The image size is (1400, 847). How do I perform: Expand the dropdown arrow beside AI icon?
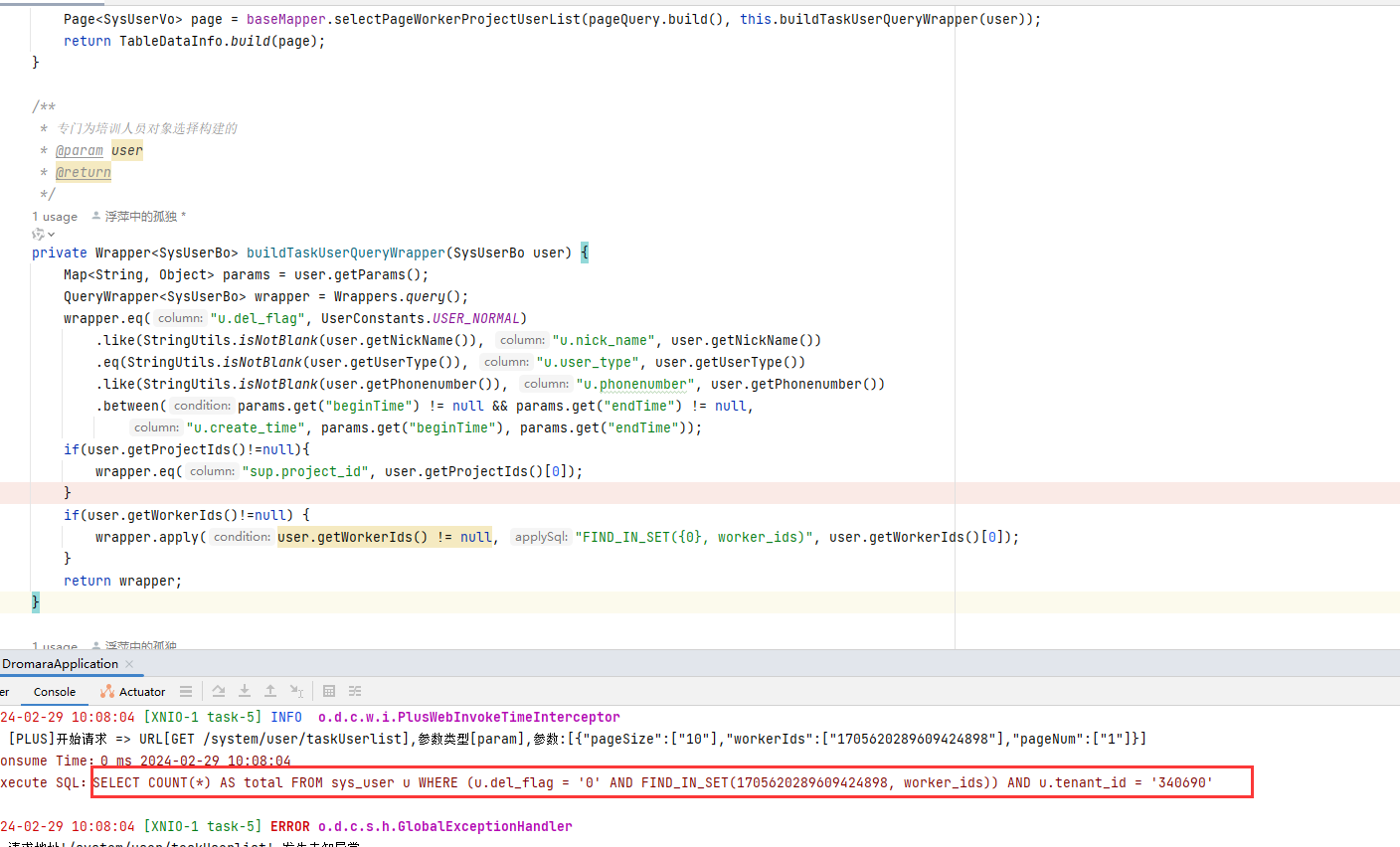[52, 235]
